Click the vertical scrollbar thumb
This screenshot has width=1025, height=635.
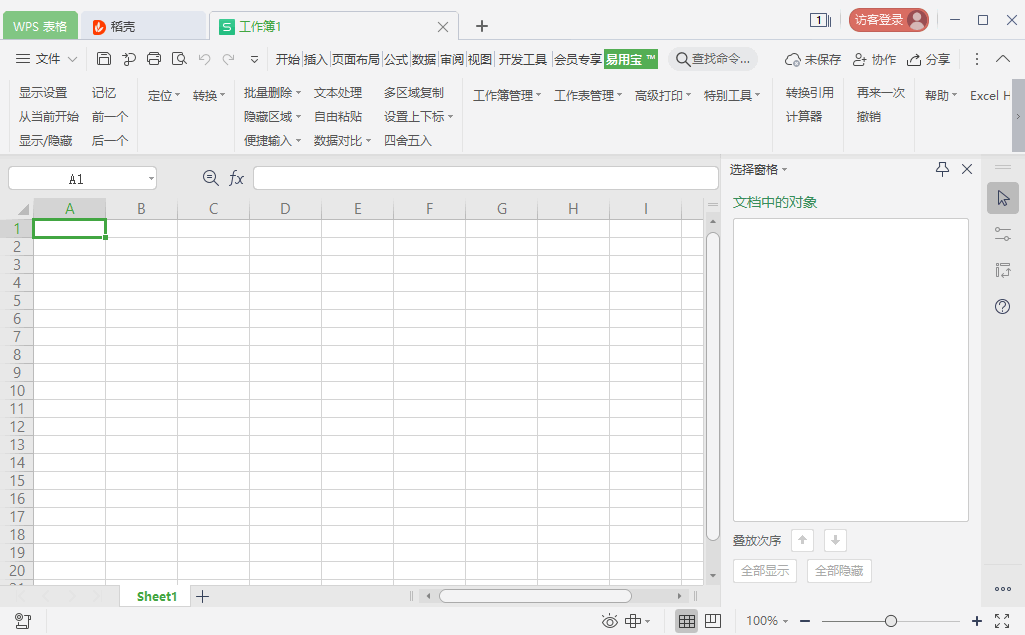pos(713,386)
